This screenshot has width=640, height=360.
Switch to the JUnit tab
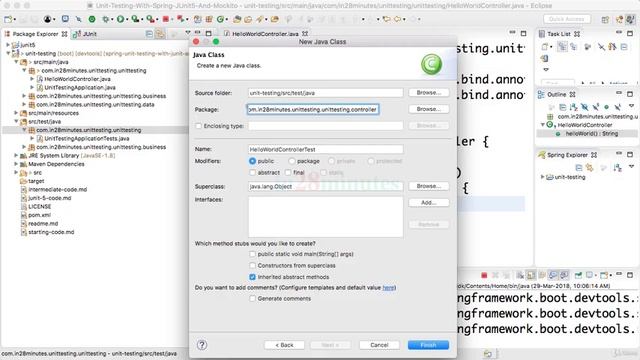(86, 34)
